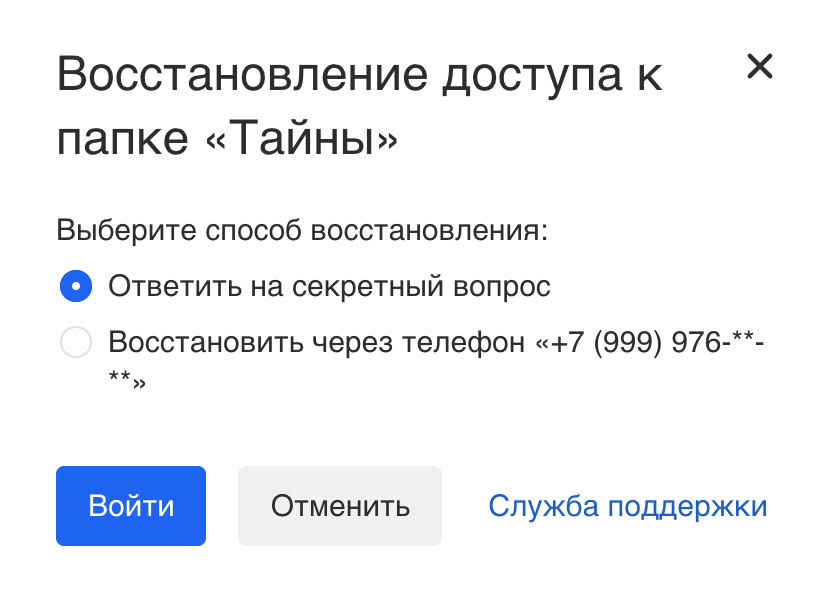Choose recovery via phone number option

(x=76, y=342)
